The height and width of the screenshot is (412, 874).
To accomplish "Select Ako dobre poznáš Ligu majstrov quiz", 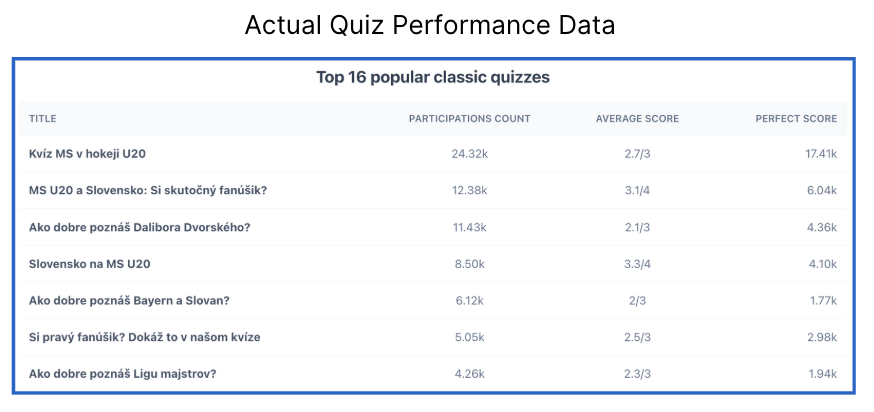I will tap(122, 374).
